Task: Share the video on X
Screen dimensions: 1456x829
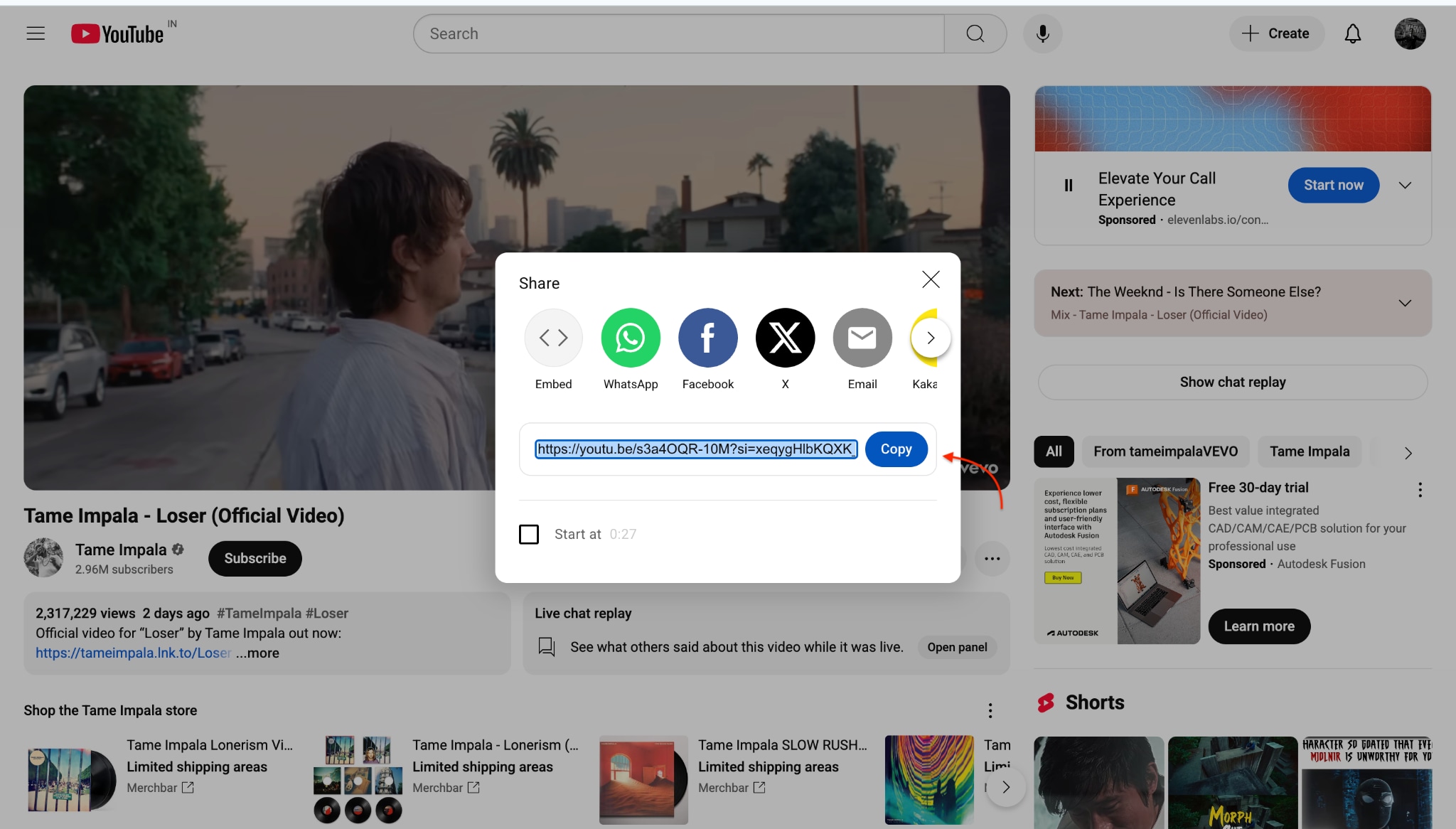Action: [x=785, y=338]
